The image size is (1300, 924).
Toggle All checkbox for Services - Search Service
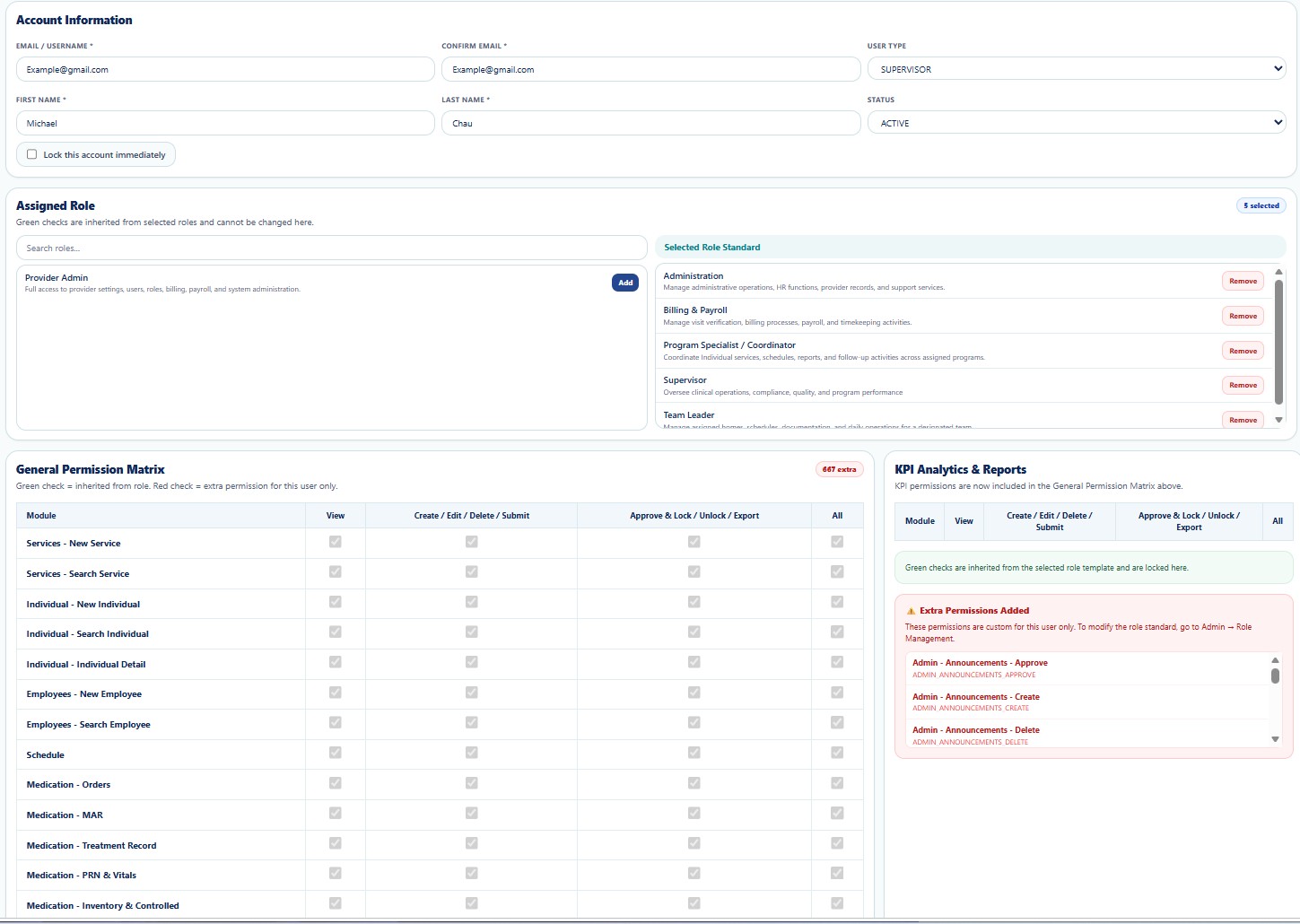click(x=837, y=571)
